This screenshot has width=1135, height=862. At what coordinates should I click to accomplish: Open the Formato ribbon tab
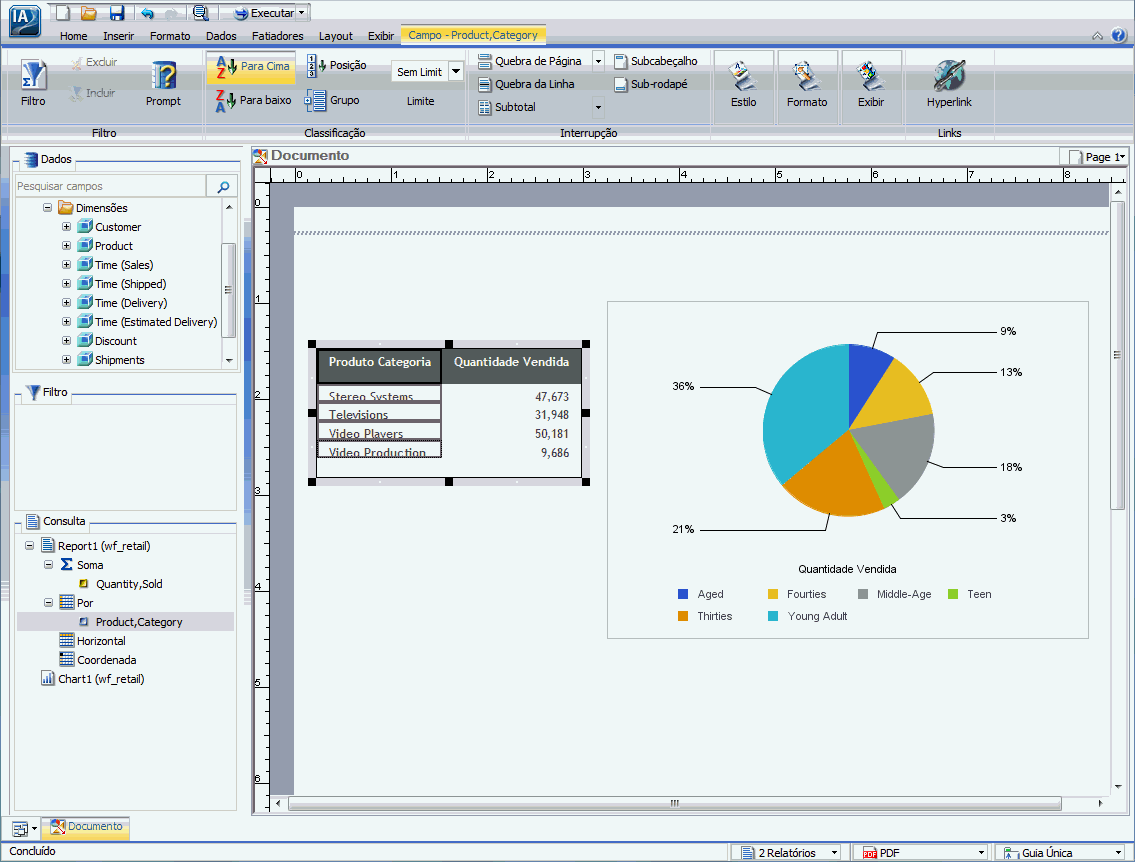click(x=170, y=36)
